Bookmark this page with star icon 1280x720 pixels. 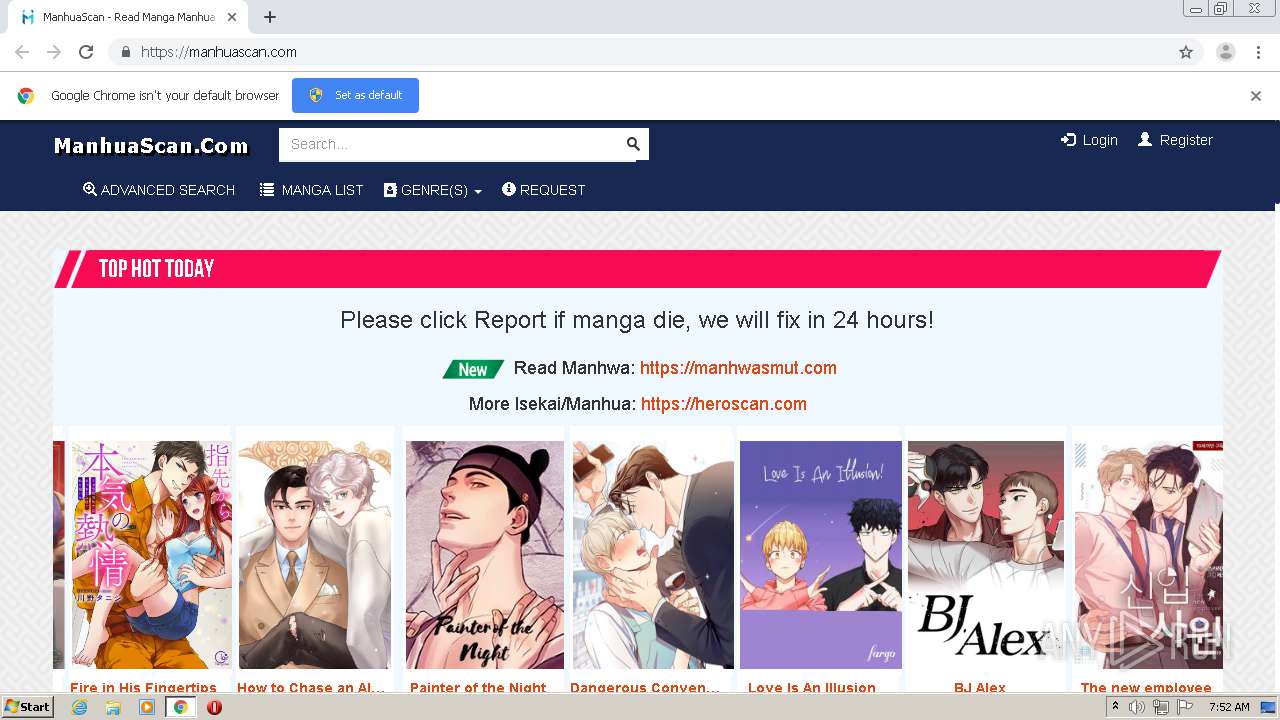click(x=1186, y=52)
